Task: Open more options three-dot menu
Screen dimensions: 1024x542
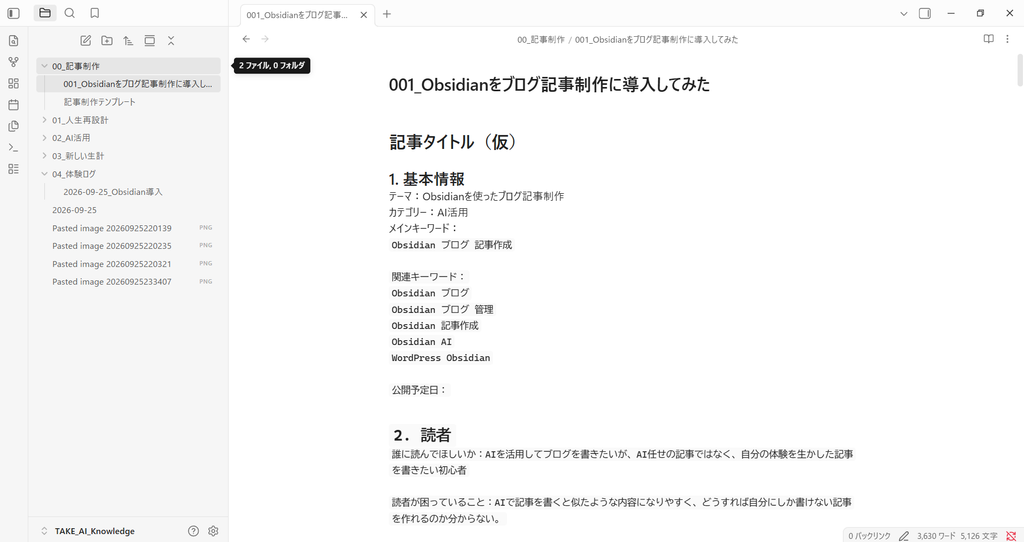Action: coord(1007,39)
